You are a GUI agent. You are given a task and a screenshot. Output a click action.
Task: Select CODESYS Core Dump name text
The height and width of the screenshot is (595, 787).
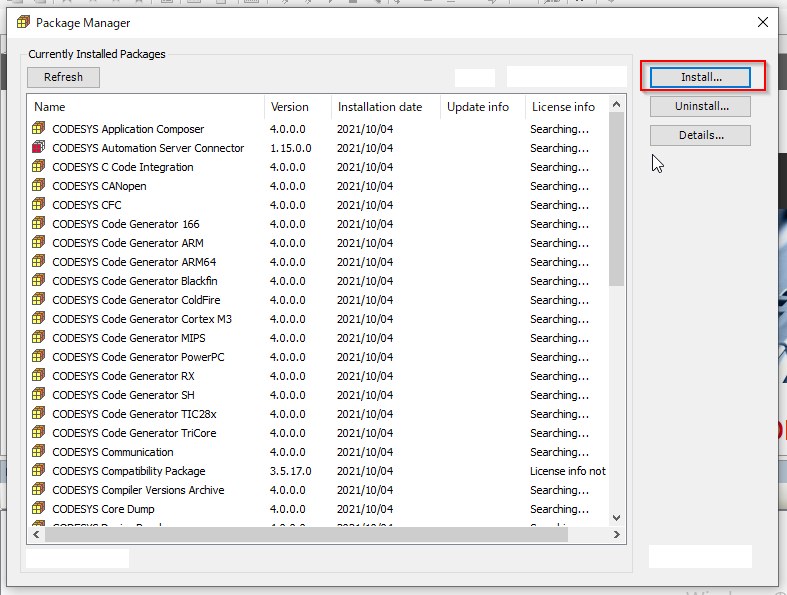pos(103,509)
